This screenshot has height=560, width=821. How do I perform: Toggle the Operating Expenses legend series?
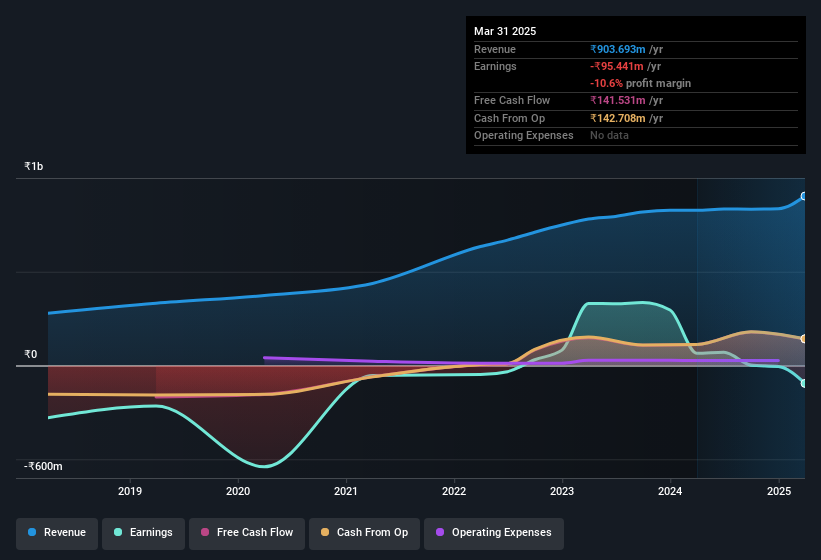(x=494, y=533)
